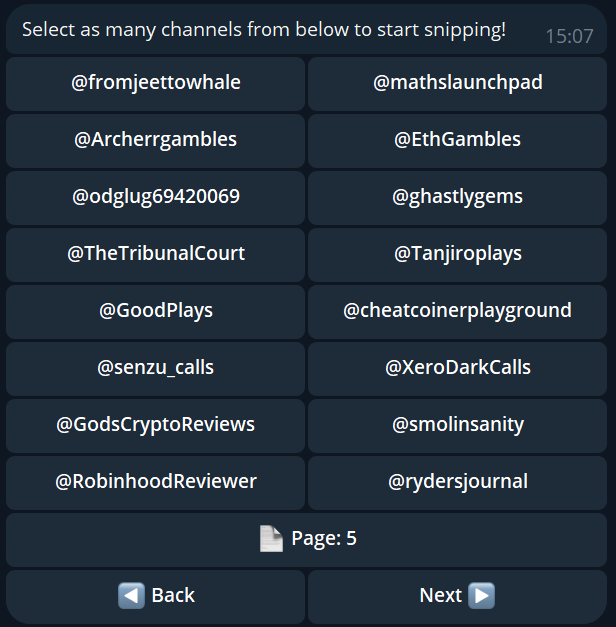Select the @GoodPlays channel
Viewport: 616px width, 627px height.
(x=155, y=311)
